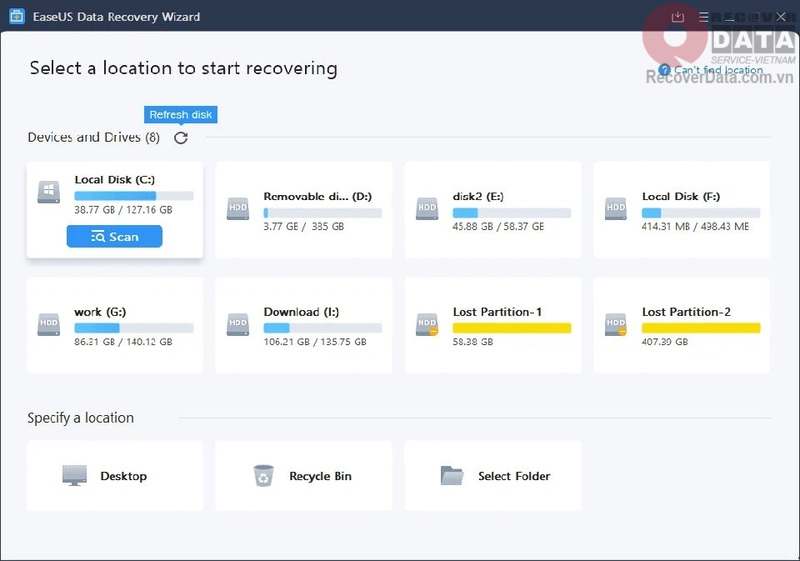Select the Download (I:) drive label
The image size is (800, 561).
pos(301,312)
